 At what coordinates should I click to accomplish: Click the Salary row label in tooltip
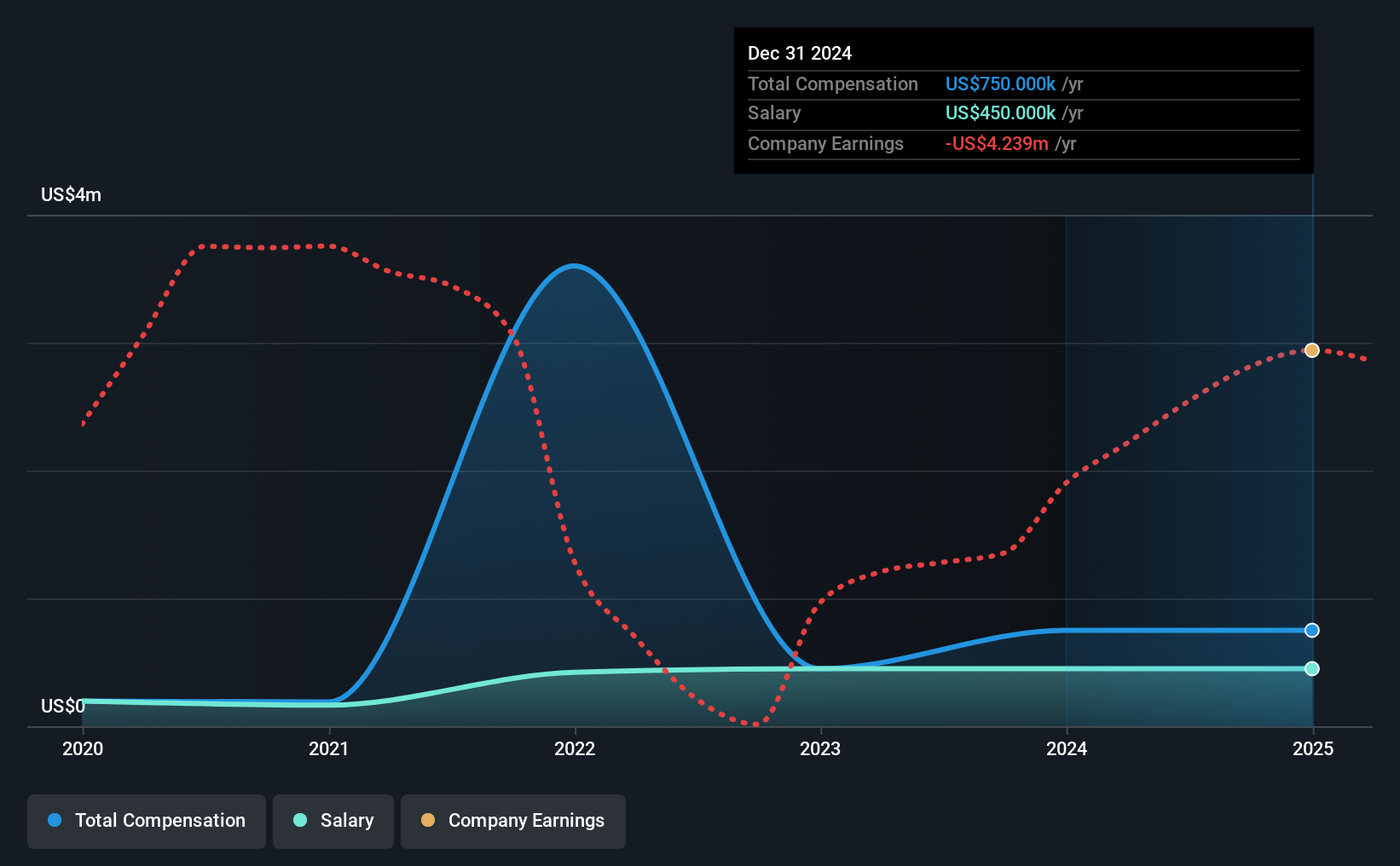[774, 113]
